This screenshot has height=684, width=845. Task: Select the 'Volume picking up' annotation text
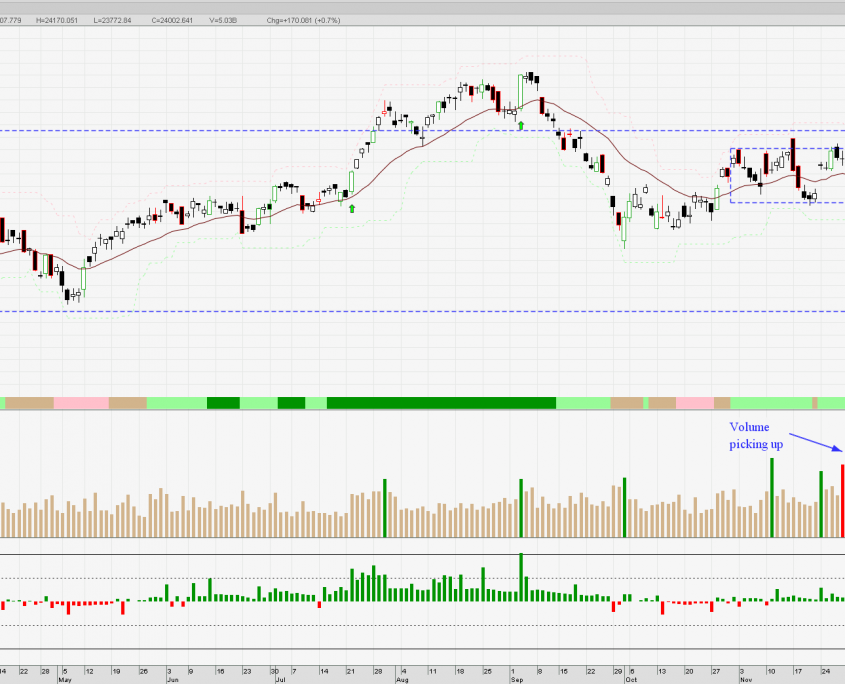(755, 435)
